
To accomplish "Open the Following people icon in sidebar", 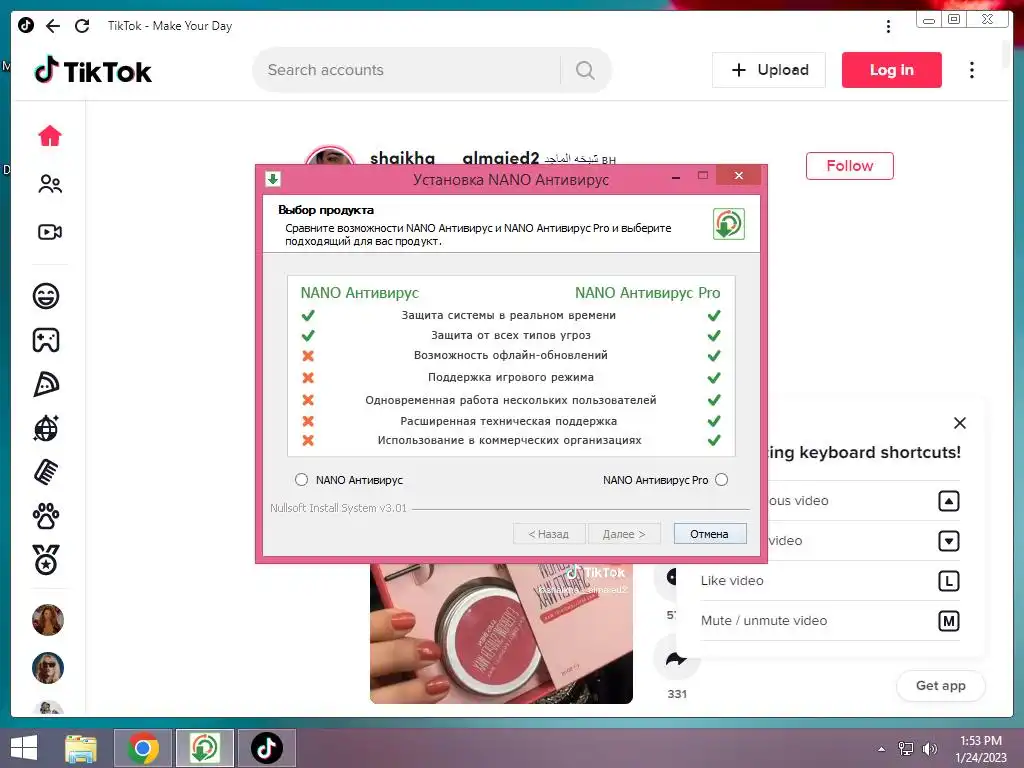I will point(50,184).
